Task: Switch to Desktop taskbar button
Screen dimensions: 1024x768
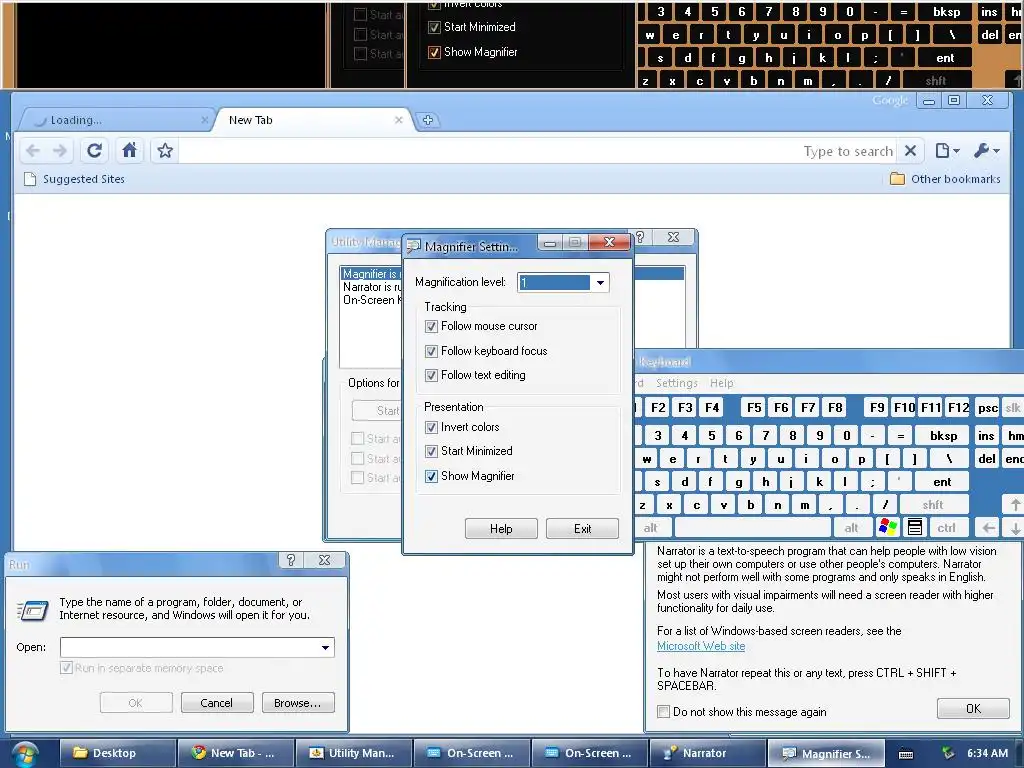Action: click(118, 753)
